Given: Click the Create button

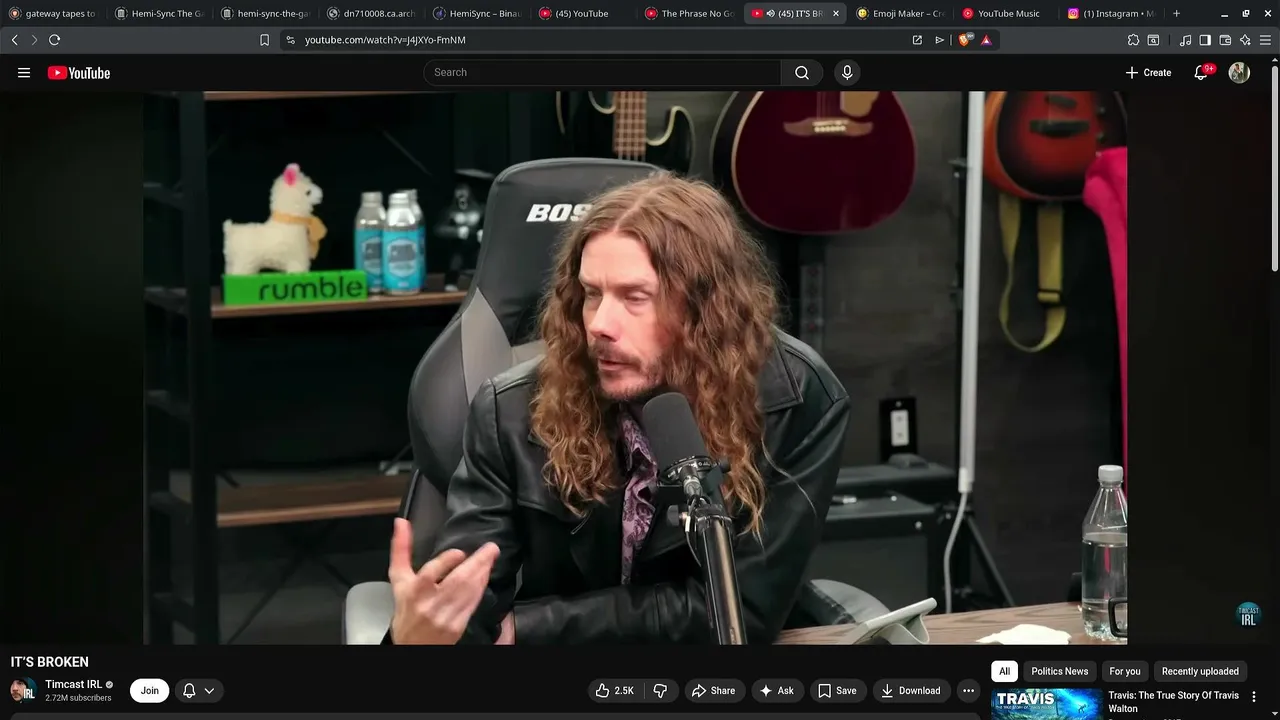Looking at the screenshot, I should [x=1148, y=72].
